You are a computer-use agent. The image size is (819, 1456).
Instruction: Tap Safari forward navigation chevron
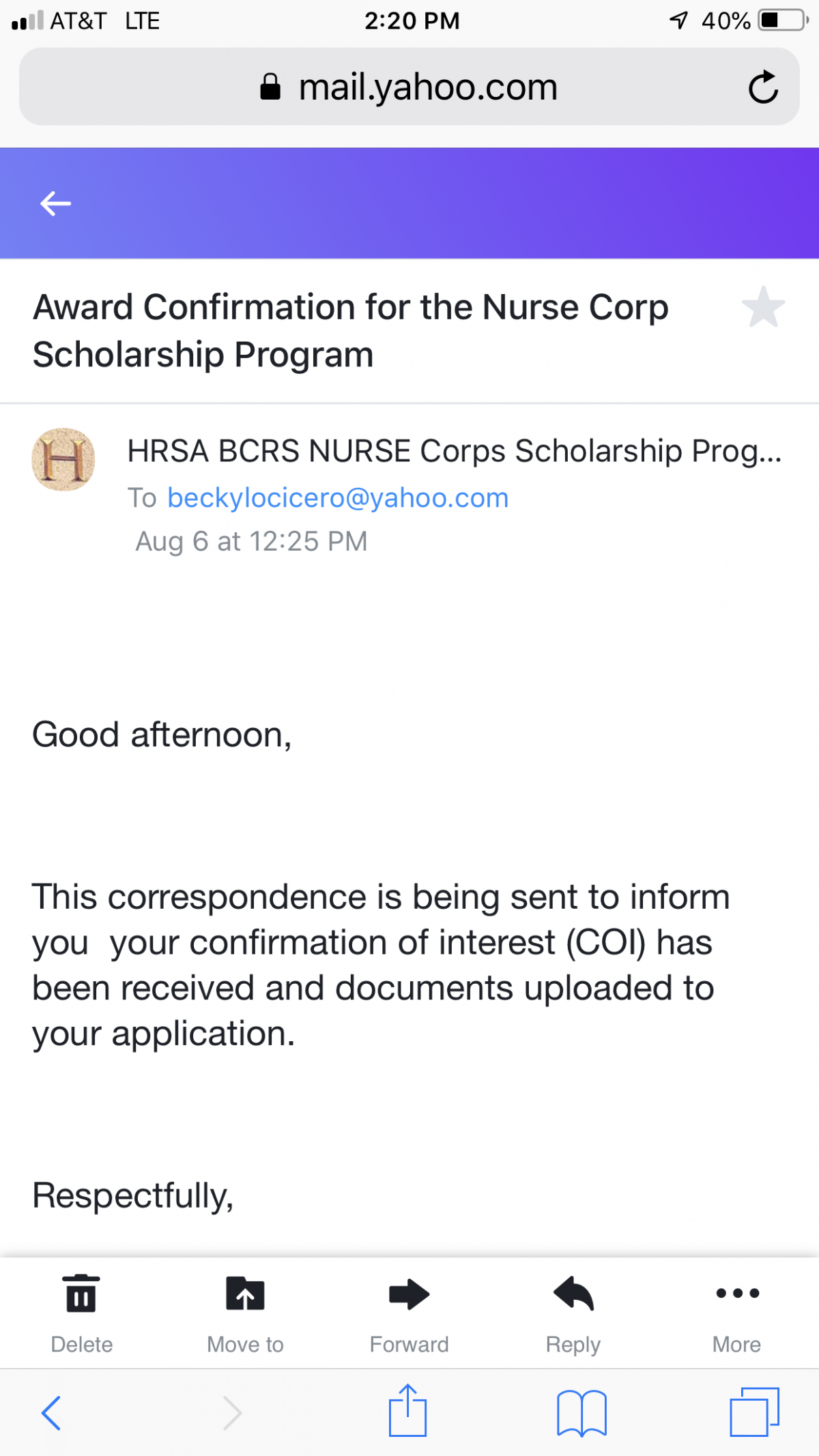(x=232, y=1412)
